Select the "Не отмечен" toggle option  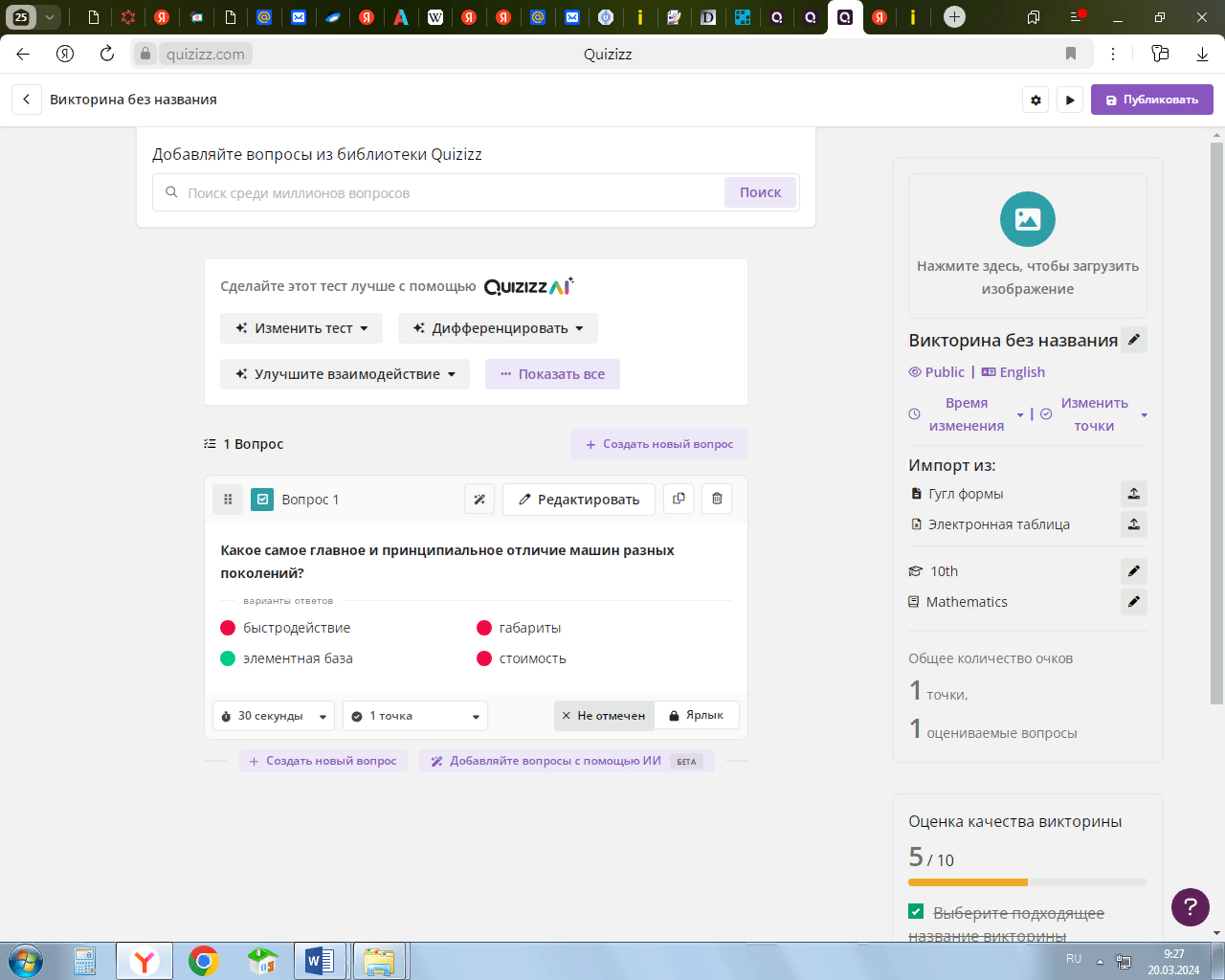(604, 716)
